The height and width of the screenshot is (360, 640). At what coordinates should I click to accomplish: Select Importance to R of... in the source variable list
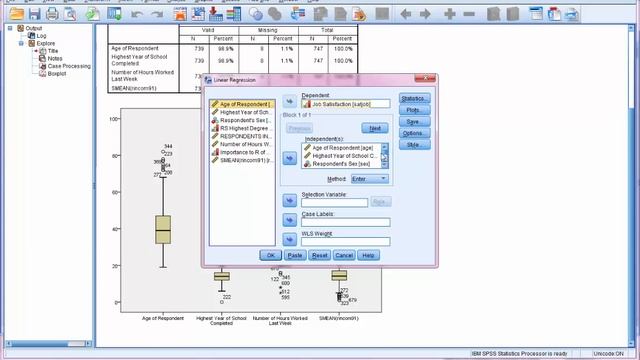242,152
